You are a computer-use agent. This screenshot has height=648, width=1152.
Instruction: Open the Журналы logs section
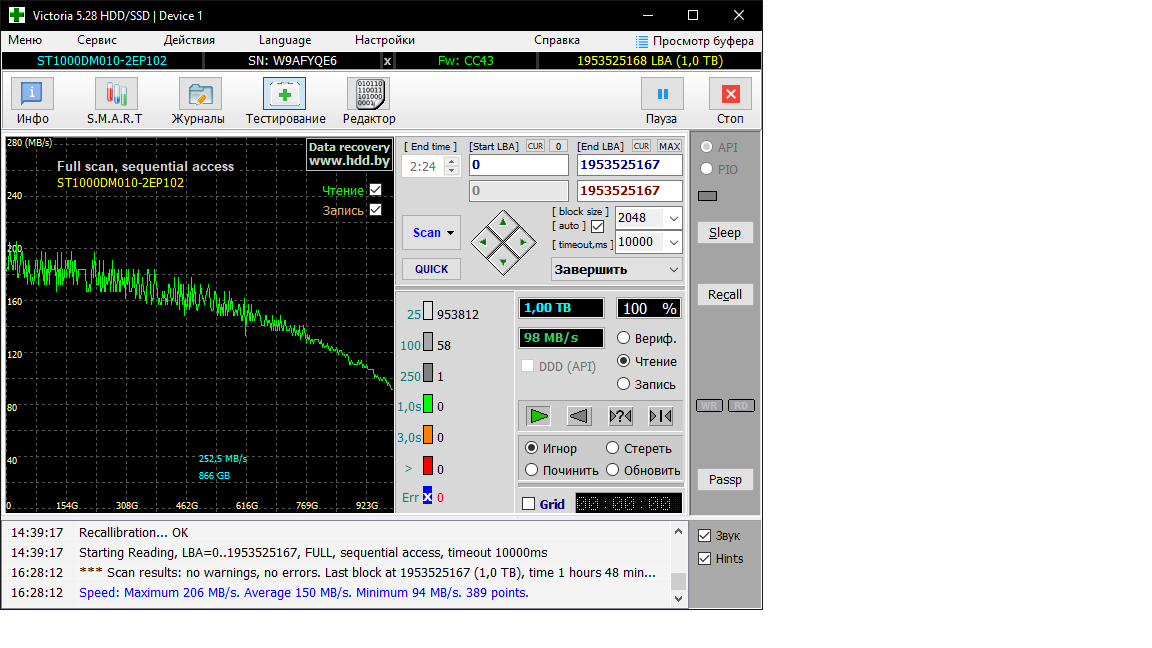point(198,101)
